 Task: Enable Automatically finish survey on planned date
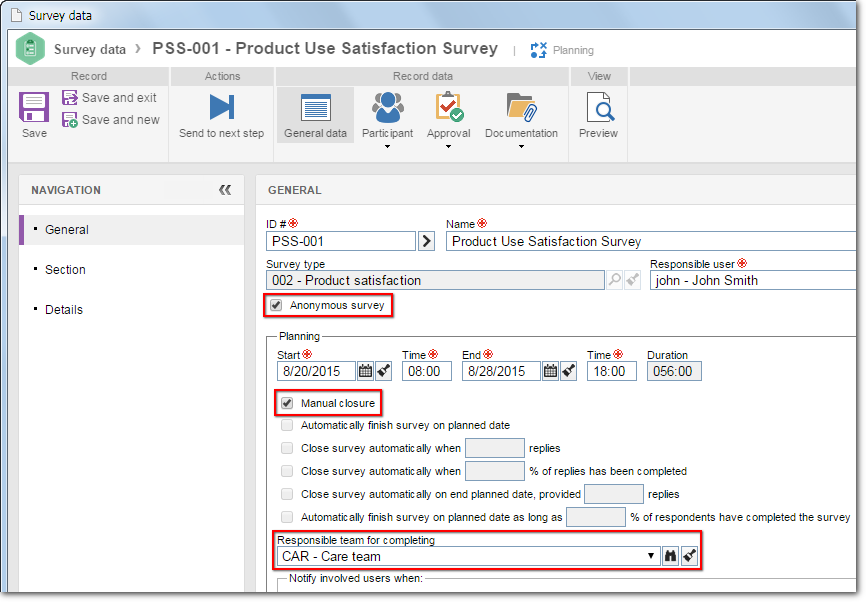point(287,425)
